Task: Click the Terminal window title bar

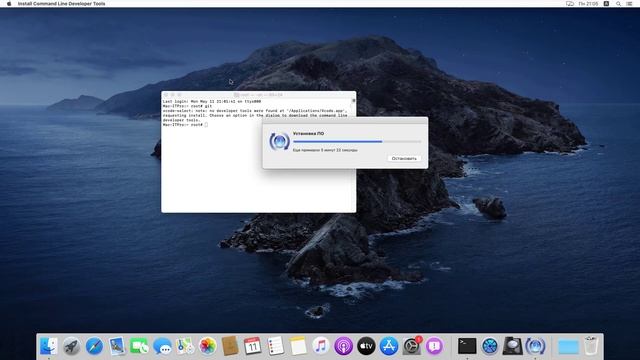Action: (x=258, y=94)
